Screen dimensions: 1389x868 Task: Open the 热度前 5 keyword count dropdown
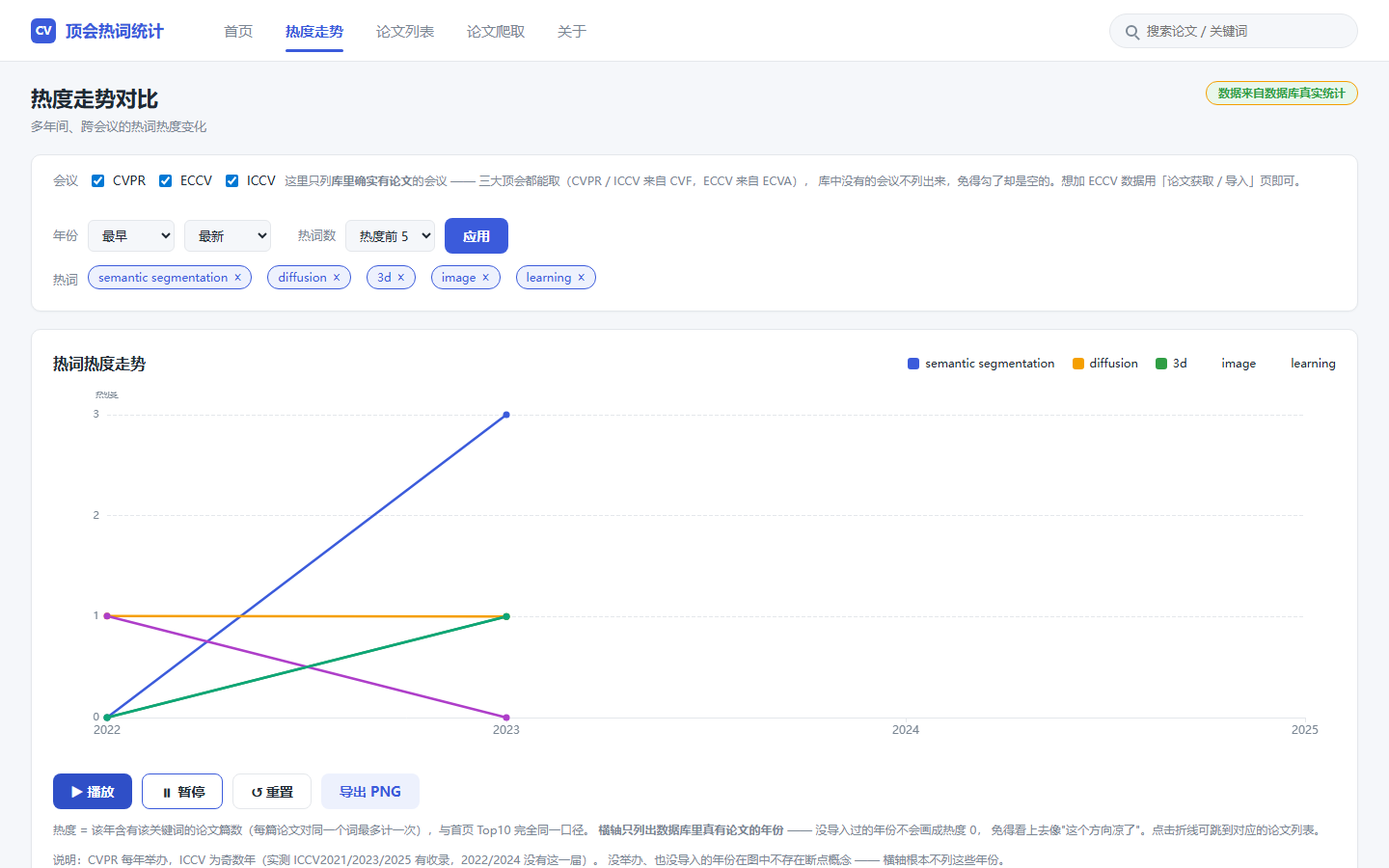[390, 236]
